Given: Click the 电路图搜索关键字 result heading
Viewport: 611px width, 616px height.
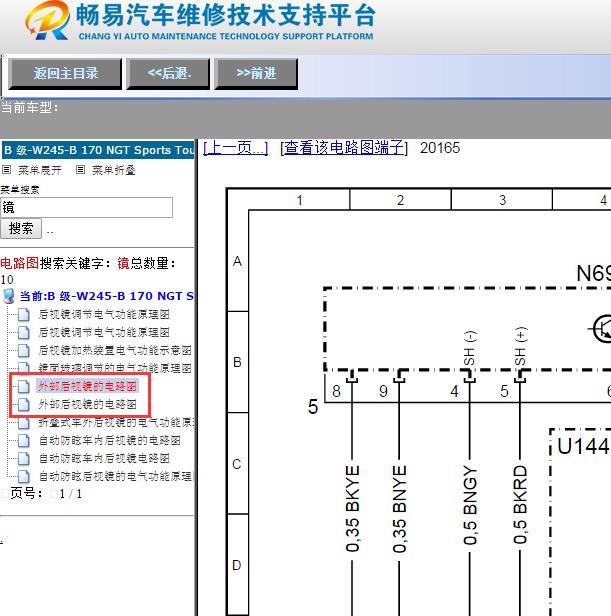Looking at the screenshot, I should (x=88, y=263).
